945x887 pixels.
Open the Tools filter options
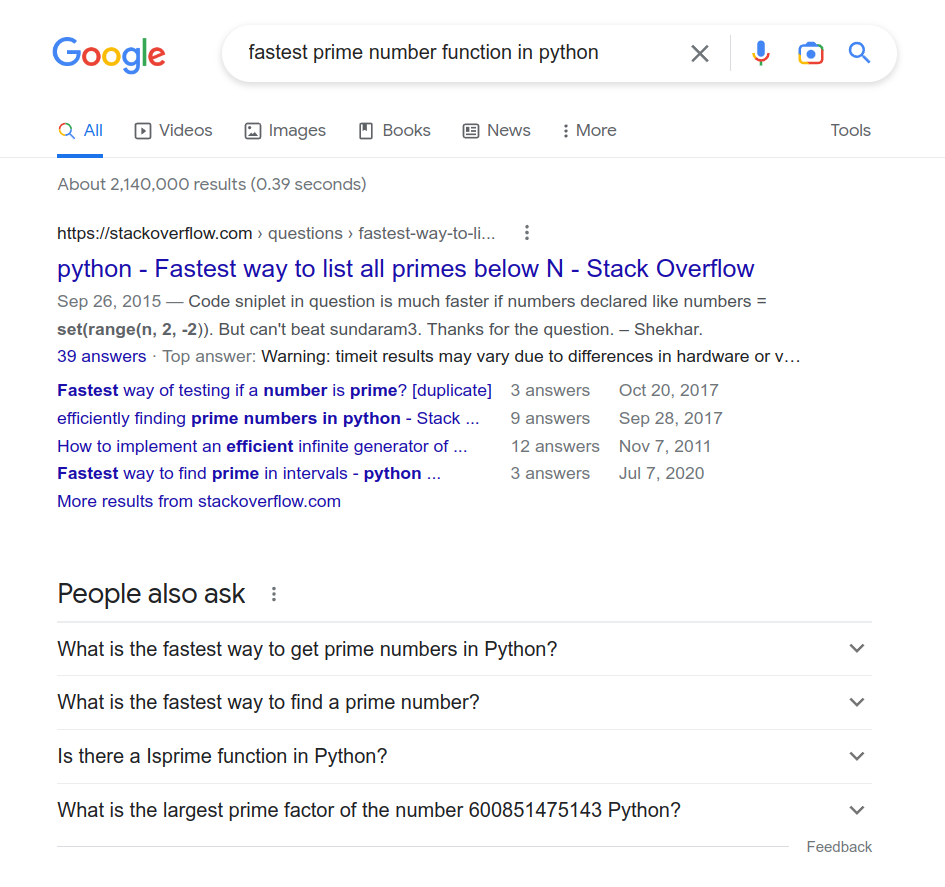tap(850, 130)
